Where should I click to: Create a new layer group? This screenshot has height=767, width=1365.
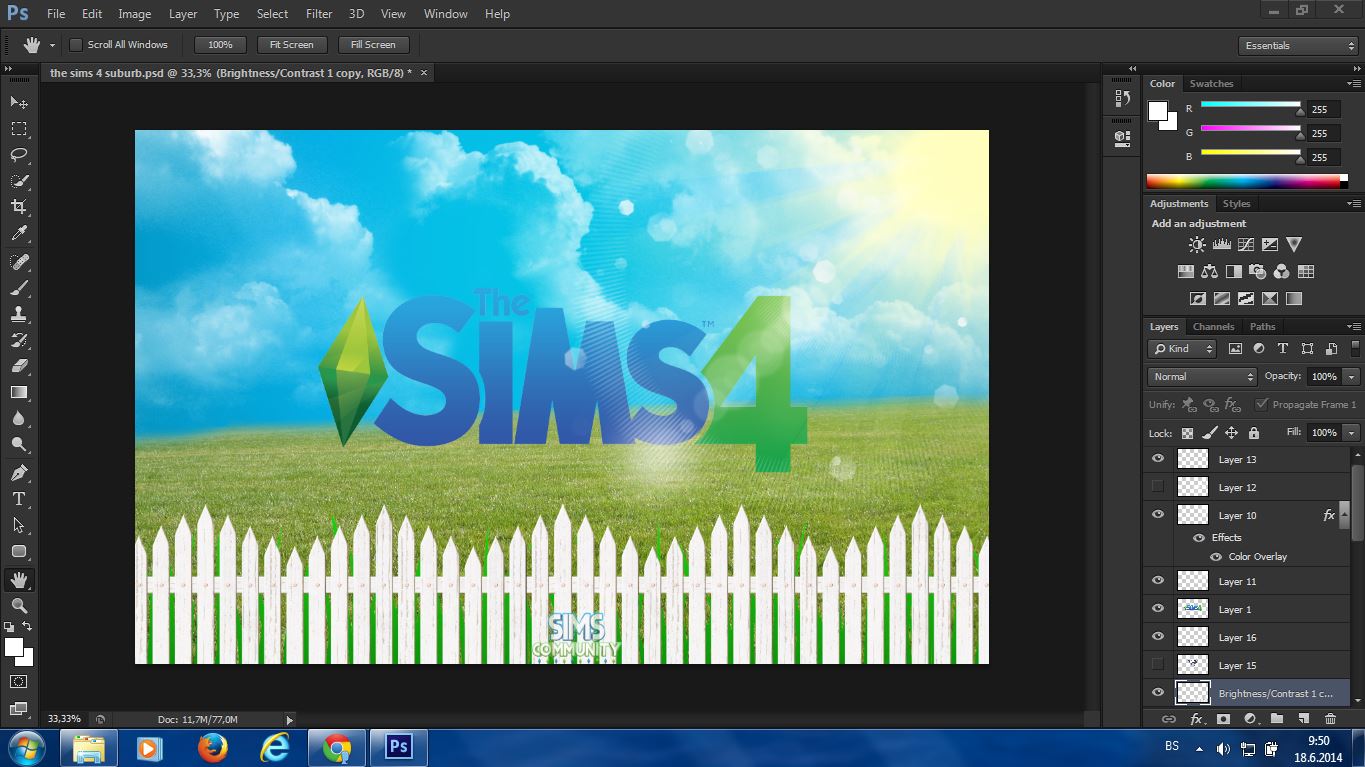[x=1277, y=719]
